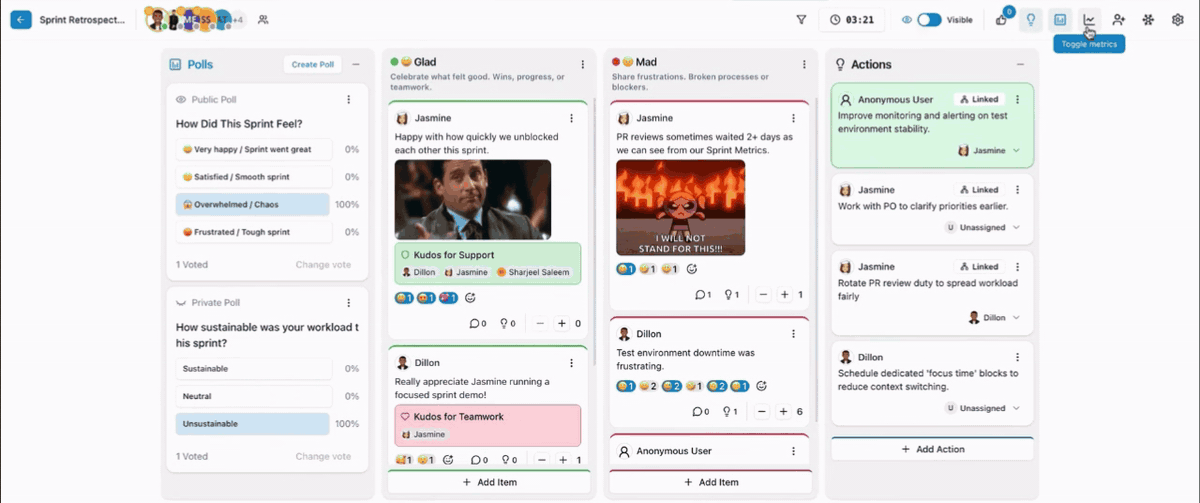This screenshot has height=503, width=1200.
Task: Collapse the Polls panel
Action: [355, 64]
